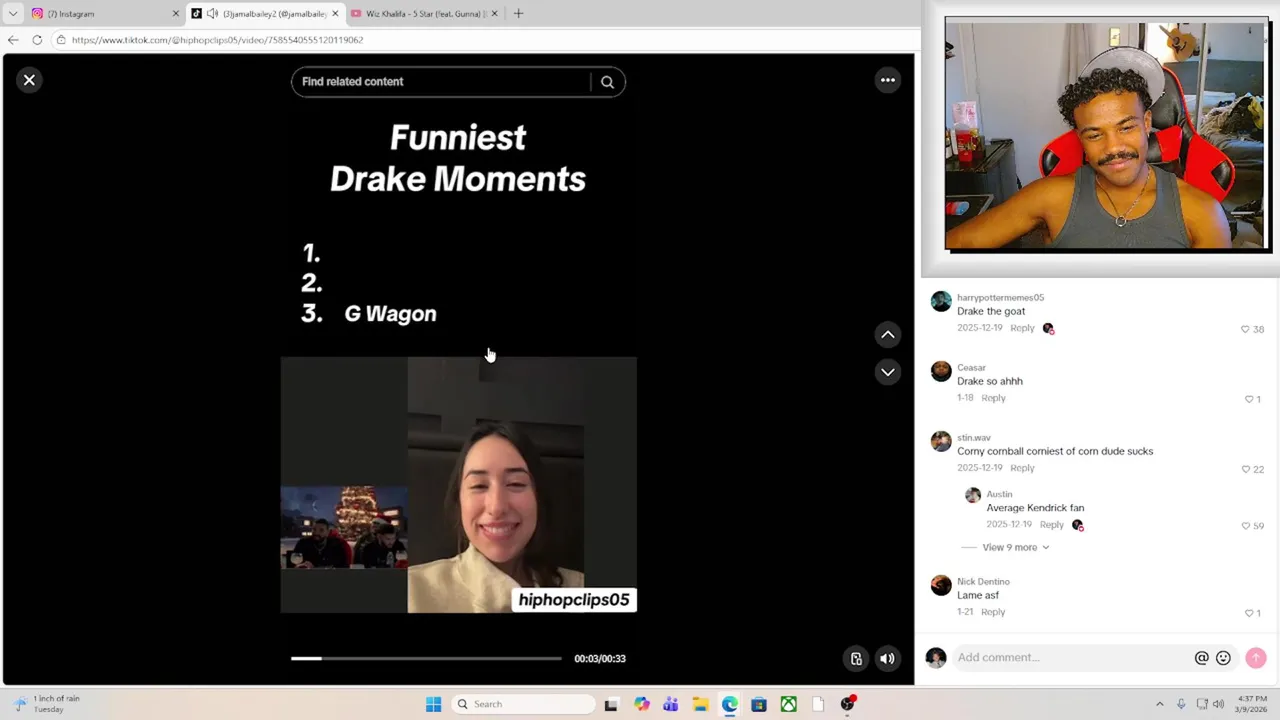Click the hiphopclips05 watermark label
The height and width of the screenshot is (720, 1280).
(574, 600)
